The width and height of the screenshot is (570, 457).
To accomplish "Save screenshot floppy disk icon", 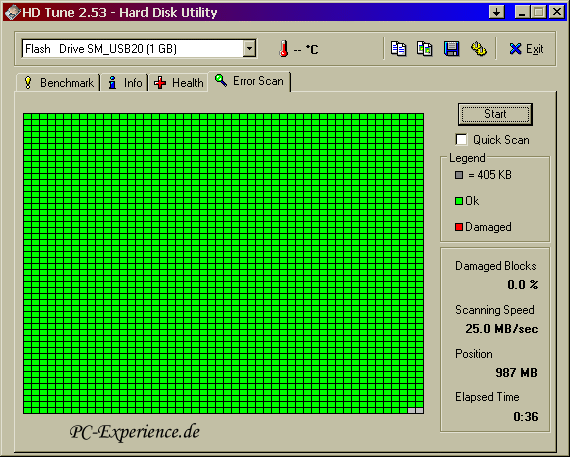I will 451,49.
